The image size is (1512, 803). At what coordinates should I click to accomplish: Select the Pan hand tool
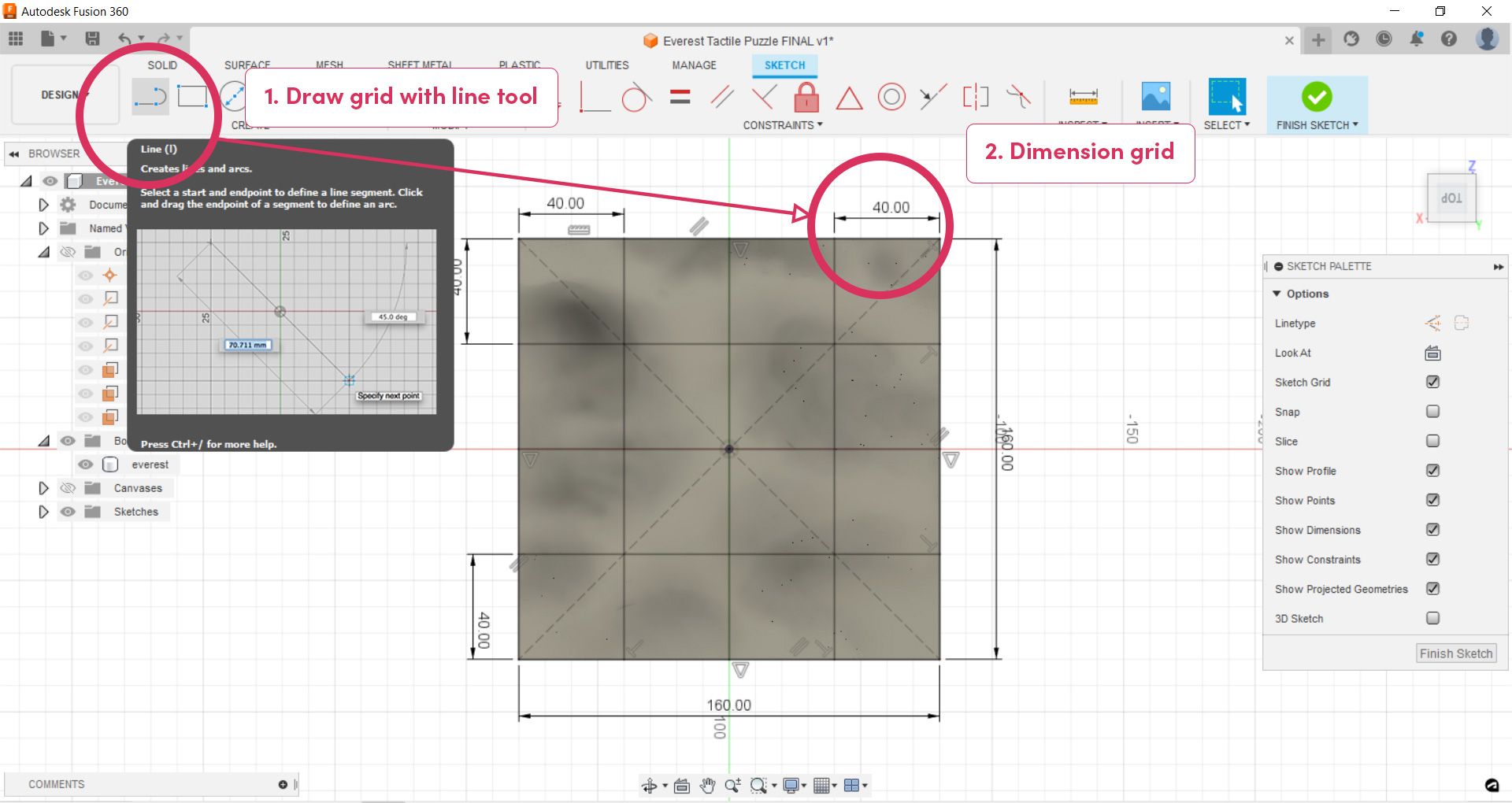707,785
